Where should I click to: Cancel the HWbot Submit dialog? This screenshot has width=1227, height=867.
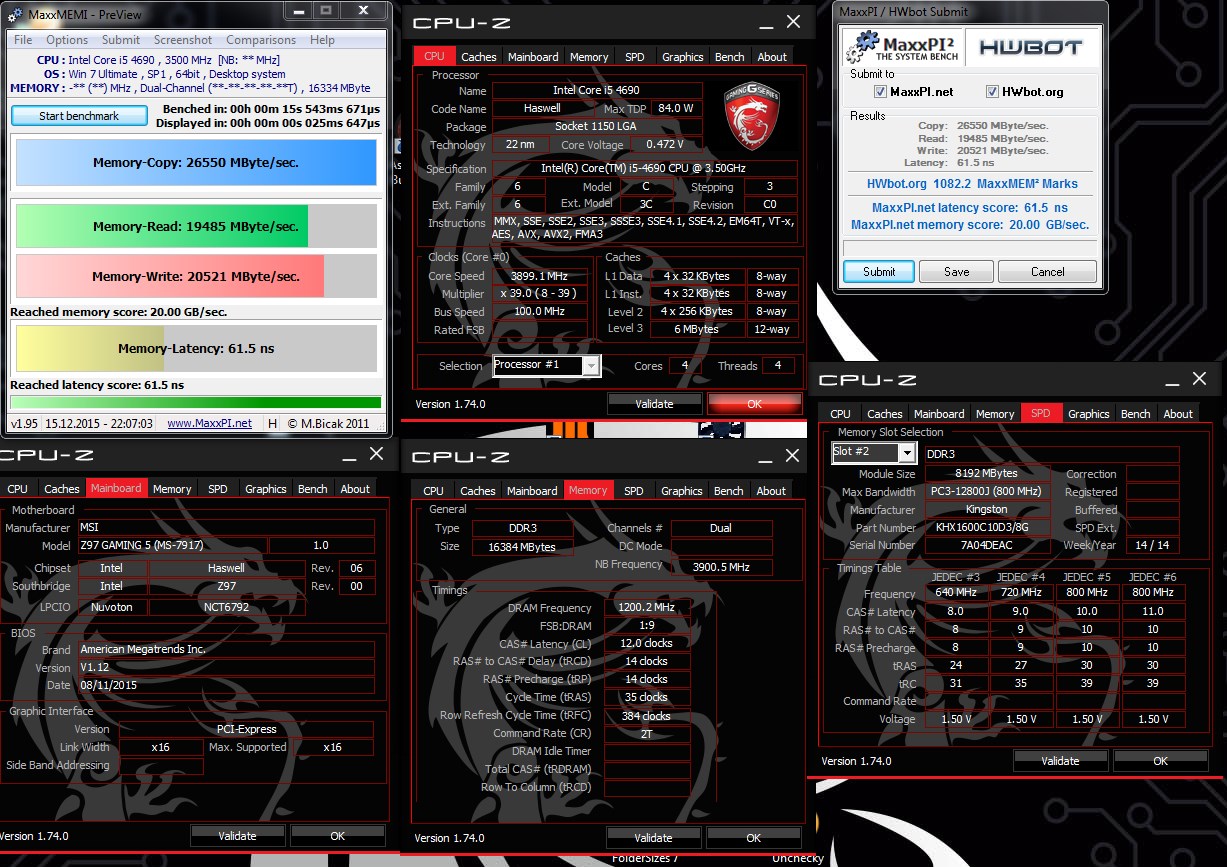click(1047, 271)
